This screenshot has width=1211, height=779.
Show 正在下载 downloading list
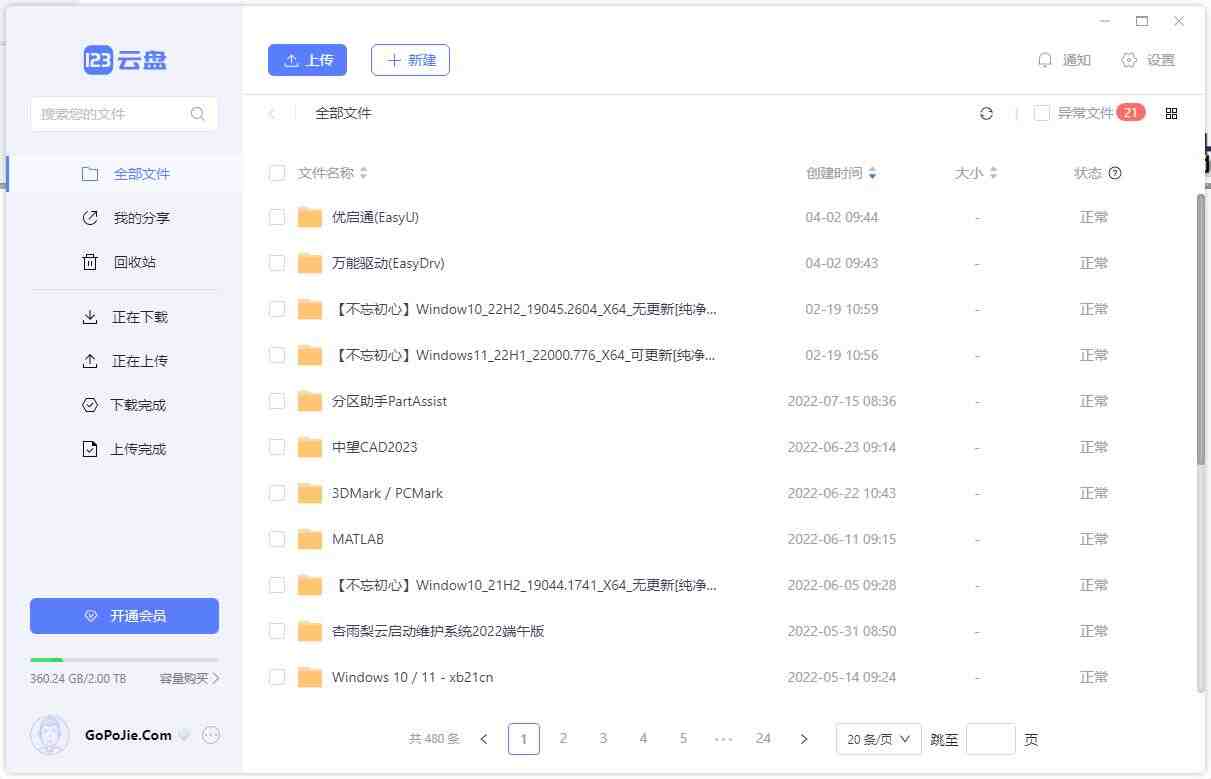pyautogui.click(x=125, y=317)
